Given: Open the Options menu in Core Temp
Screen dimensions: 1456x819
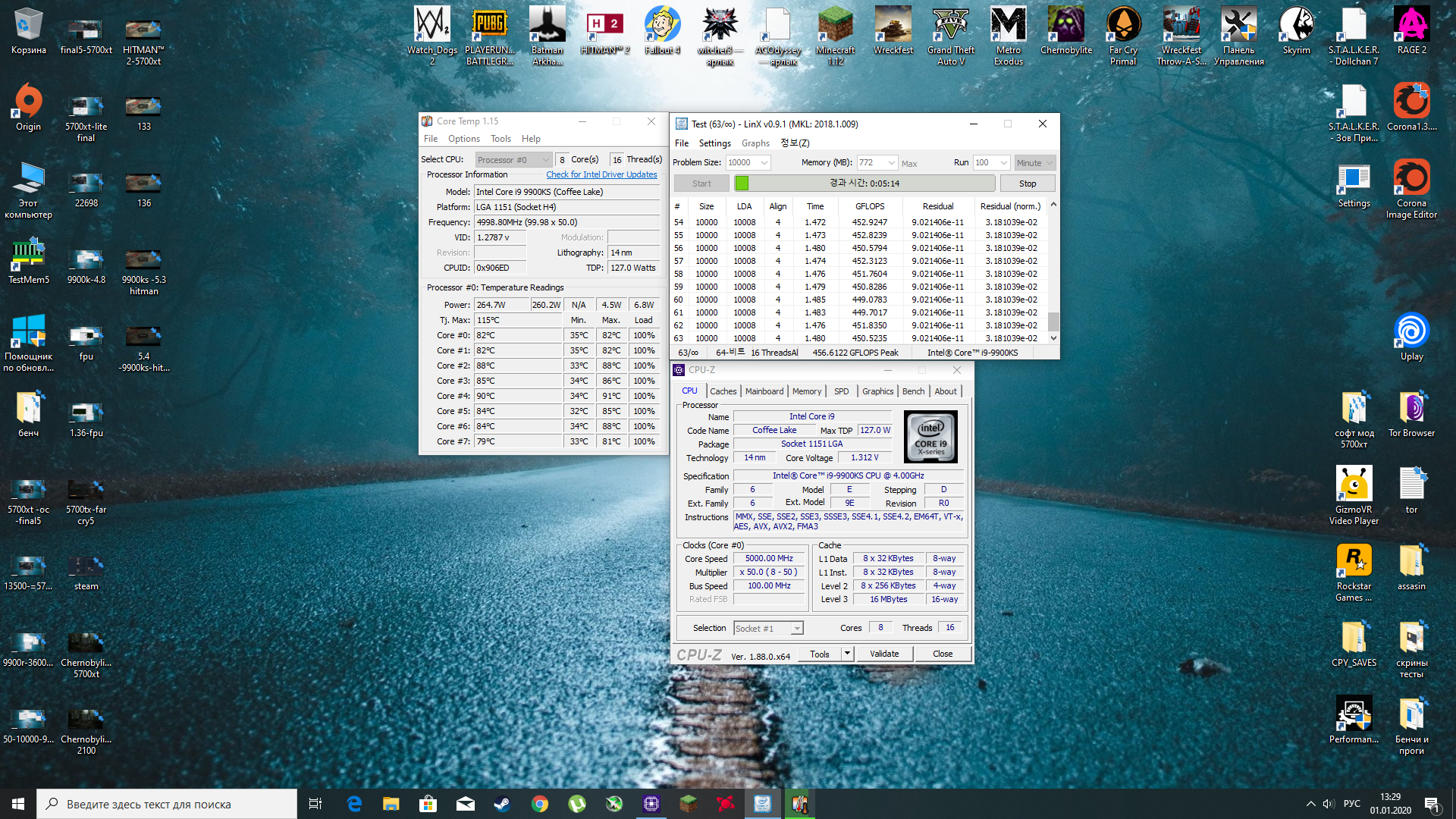Looking at the screenshot, I should click(x=463, y=139).
